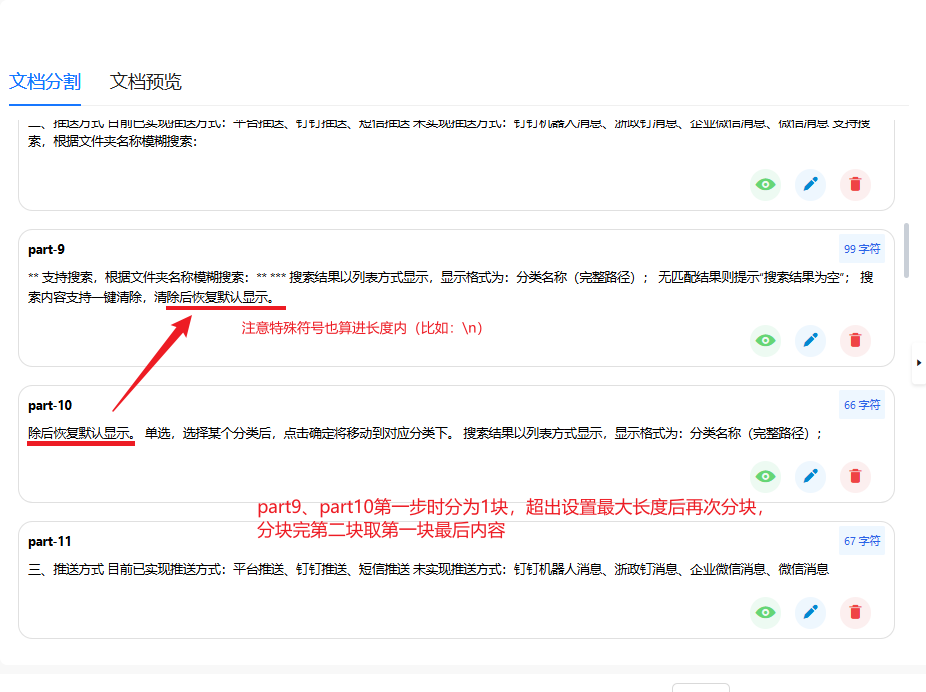Toggle the green eye icon for part-11
926x692 pixels.
(765, 613)
